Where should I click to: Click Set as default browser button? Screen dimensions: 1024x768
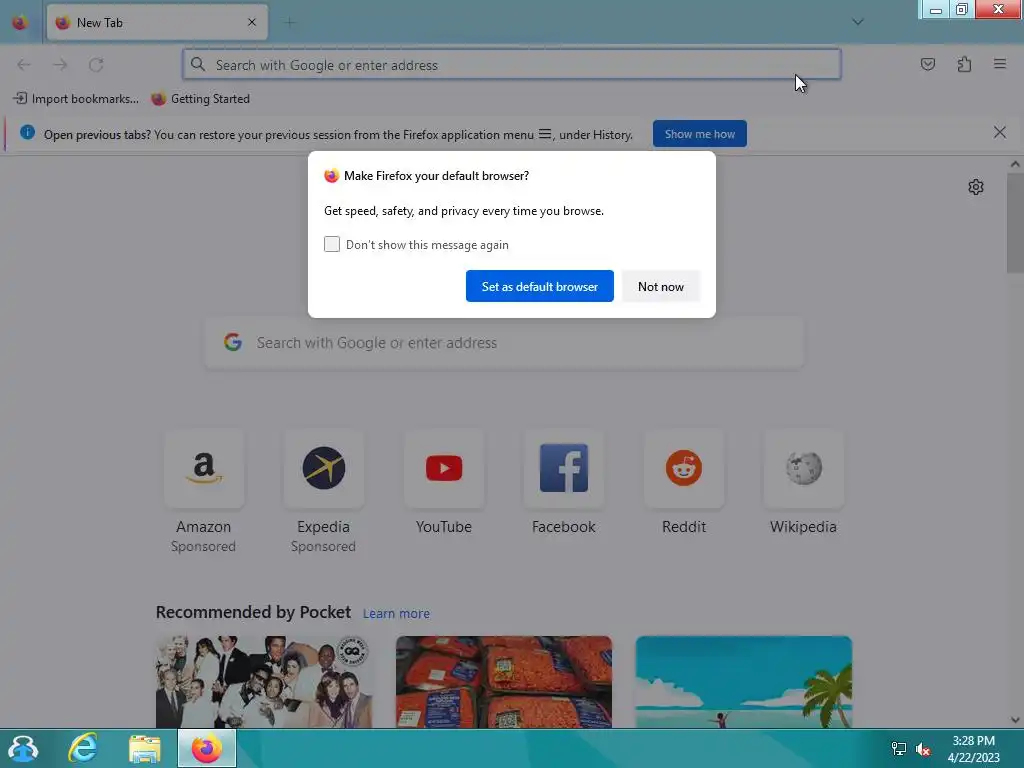(x=539, y=286)
